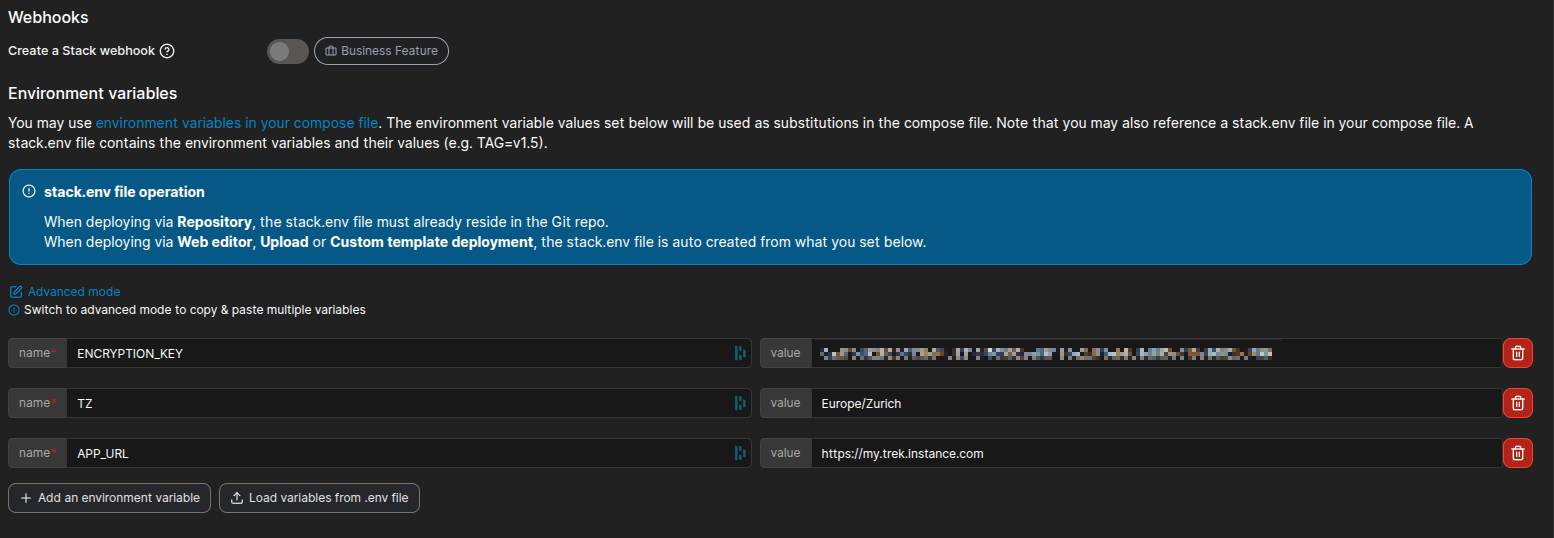Click the Europe/Zurich value field
The image size is (1554, 538).
1156,403
